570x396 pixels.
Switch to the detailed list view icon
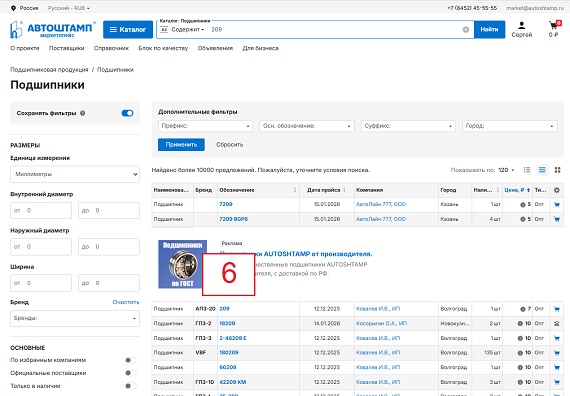tap(527, 170)
